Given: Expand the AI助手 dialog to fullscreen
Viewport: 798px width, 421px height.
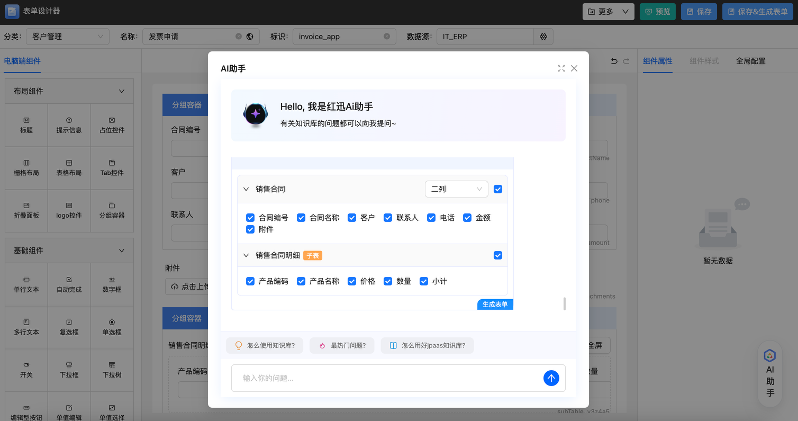Looking at the screenshot, I should (x=561, y=68).
